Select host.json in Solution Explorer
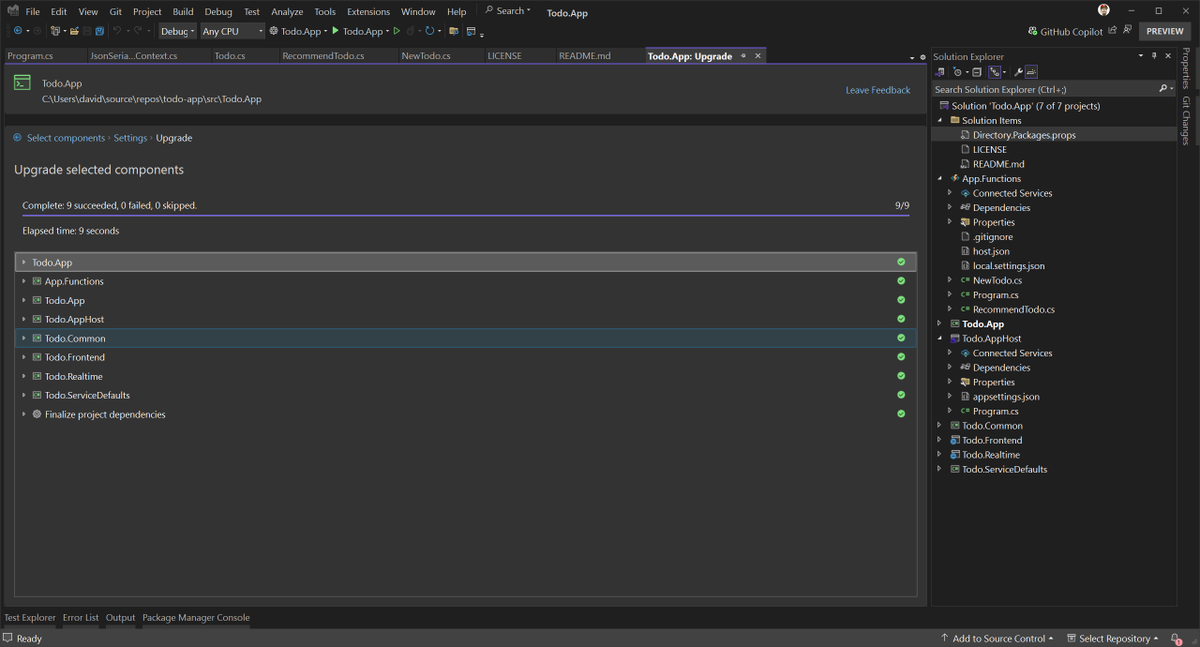The width and height of the screenshot is (1200, 647). (991, 251)
